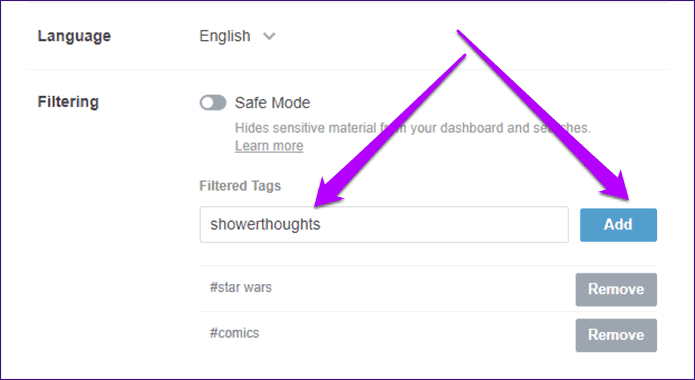Click the Language settings label
This screenshot has width=695, height=380.
click(x=74, y=36)
